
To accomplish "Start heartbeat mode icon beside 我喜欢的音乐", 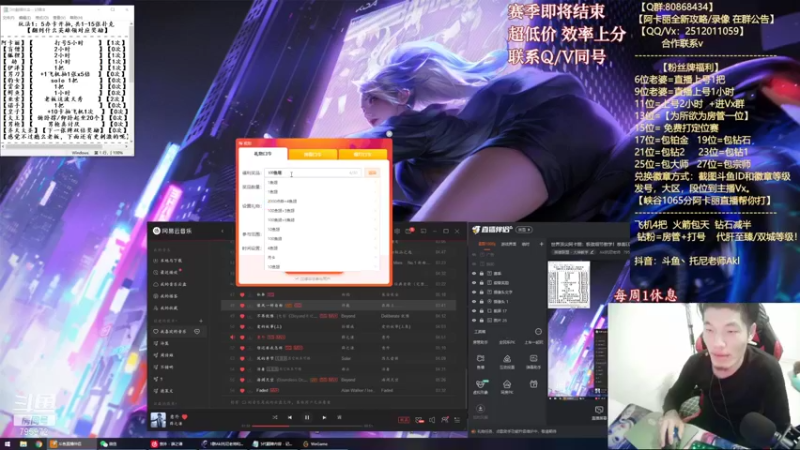I will click(197, 332).
